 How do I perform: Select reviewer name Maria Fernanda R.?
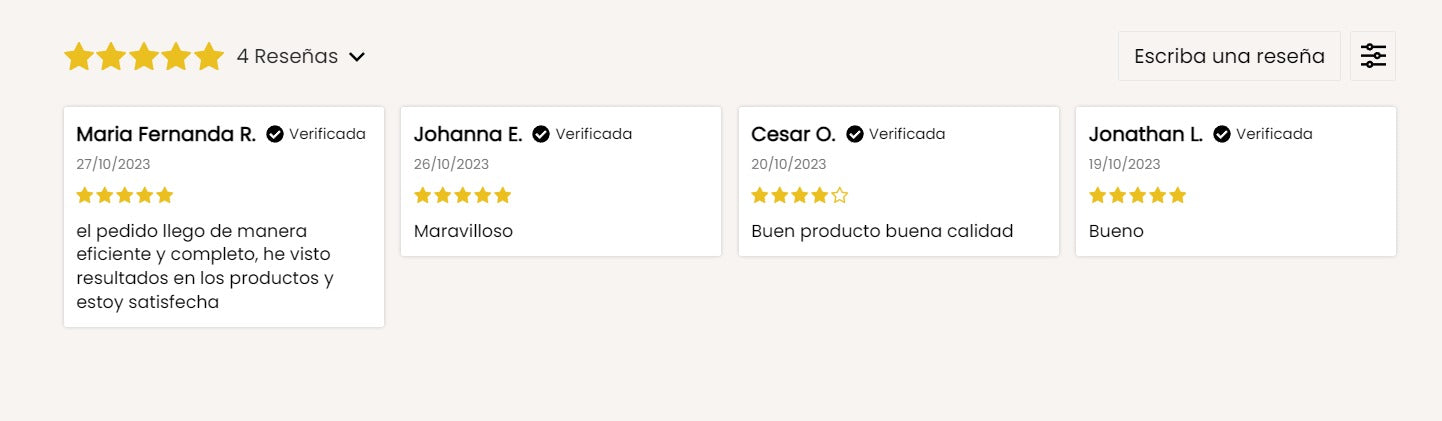pos(166,134)
